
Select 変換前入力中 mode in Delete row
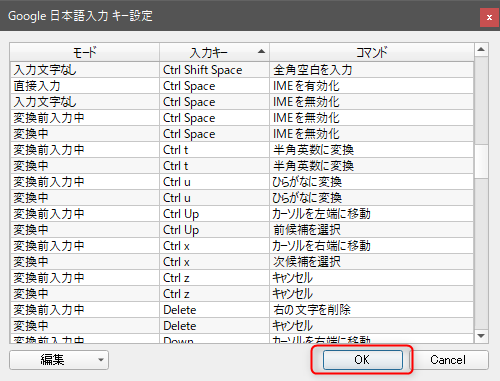click(85, 310)
